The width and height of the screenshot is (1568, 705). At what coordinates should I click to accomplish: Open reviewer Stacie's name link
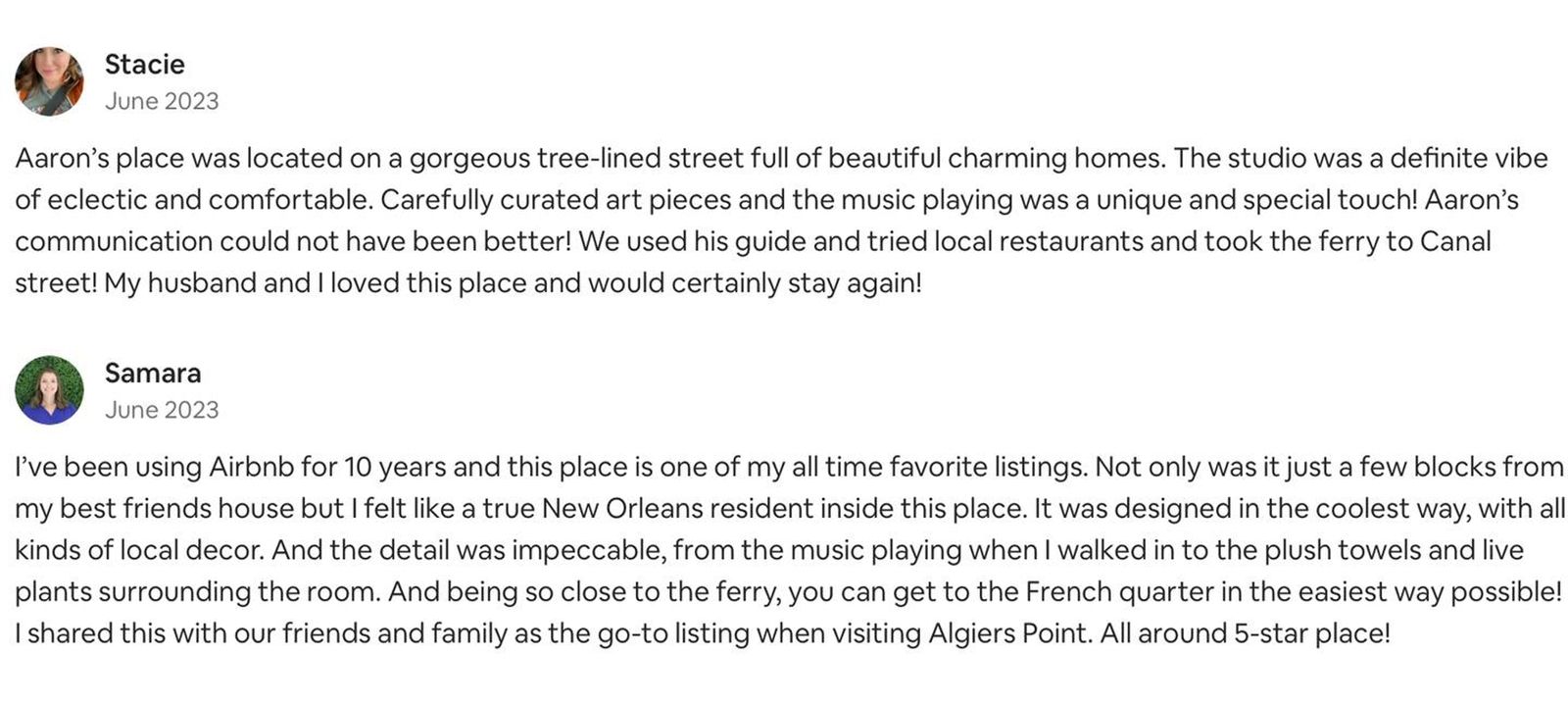point(144,64)
